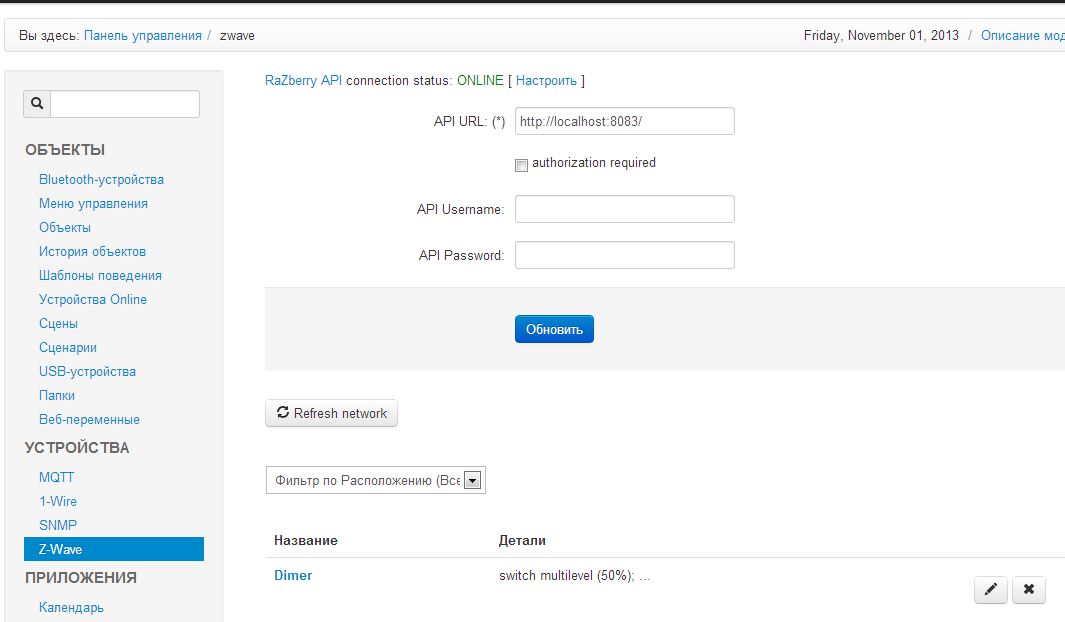Viewport: 1065px width, 622px height.
Task: Open Сценарии from the objects menu
Action: point(68,347)
